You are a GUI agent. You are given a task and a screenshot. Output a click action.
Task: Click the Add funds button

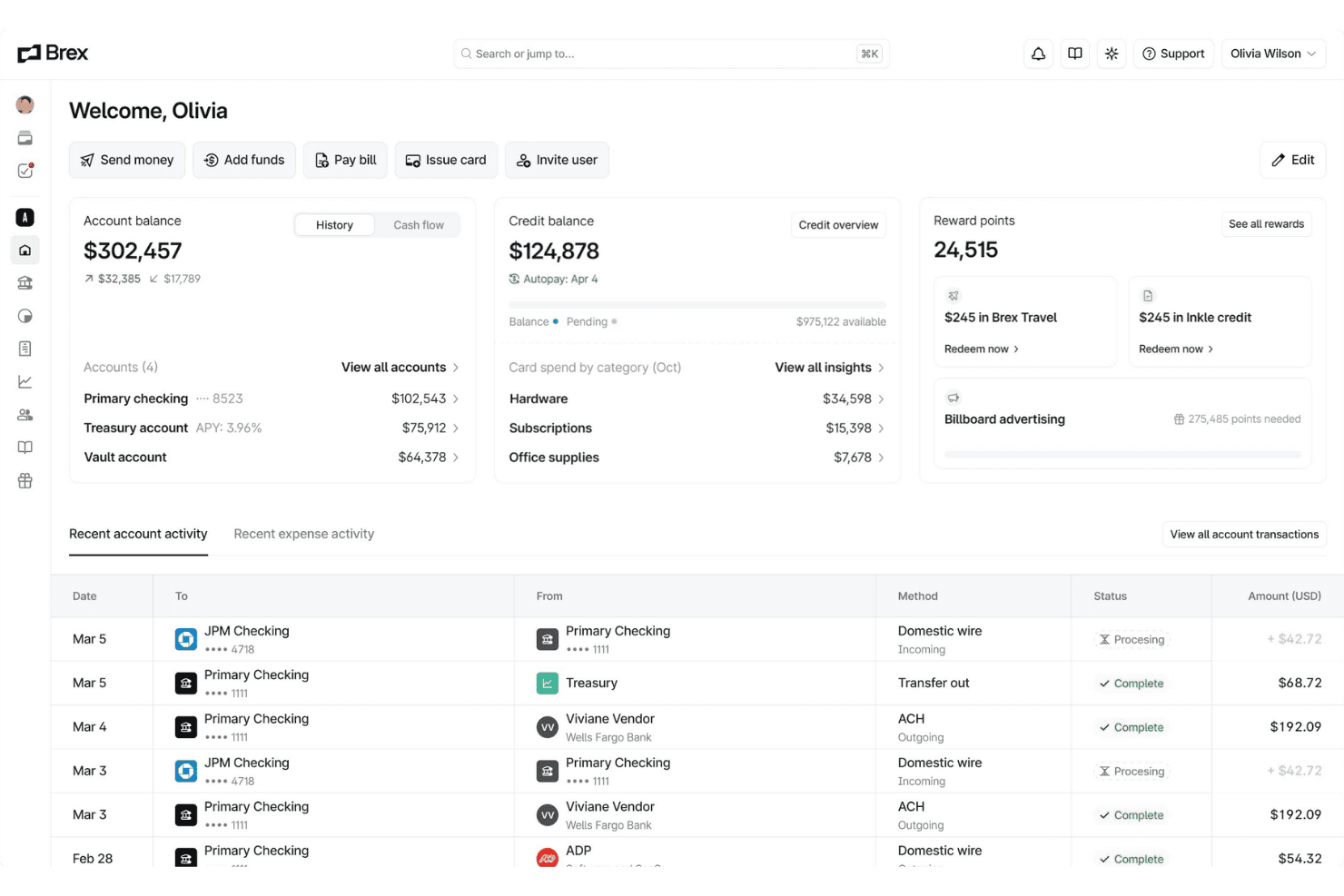(244, 160)
